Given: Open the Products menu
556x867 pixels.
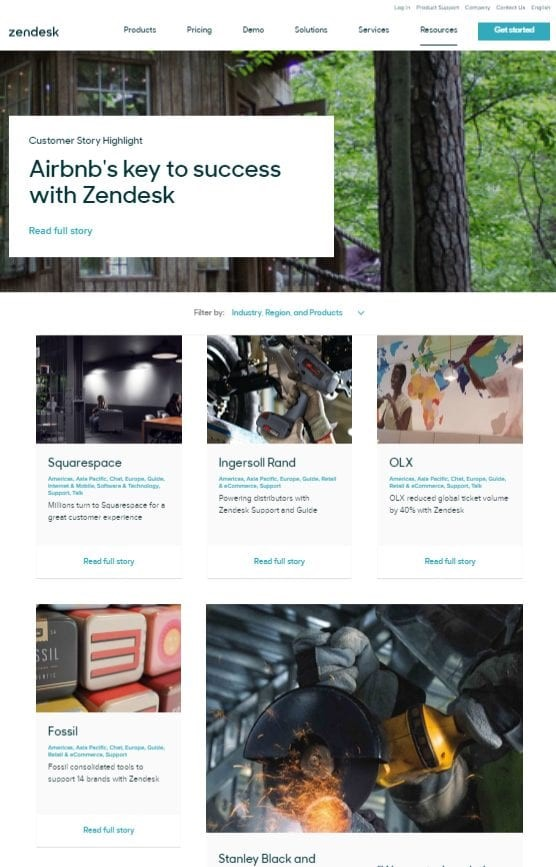Looking at the screenshot, I should [140, 30].
